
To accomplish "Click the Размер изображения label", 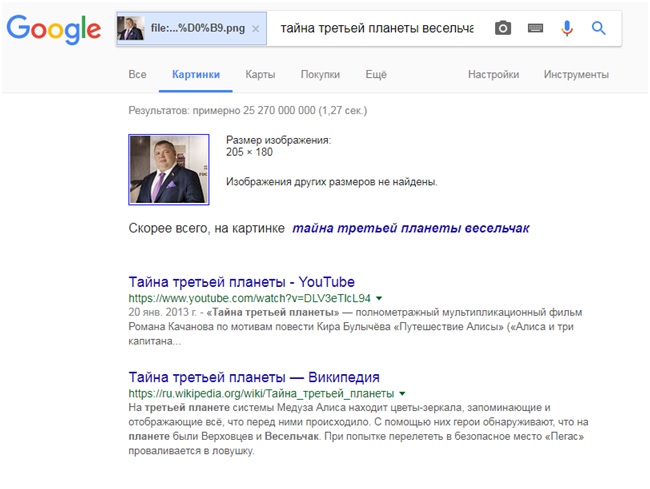I will pyautogui.click(x=278, y=140).
